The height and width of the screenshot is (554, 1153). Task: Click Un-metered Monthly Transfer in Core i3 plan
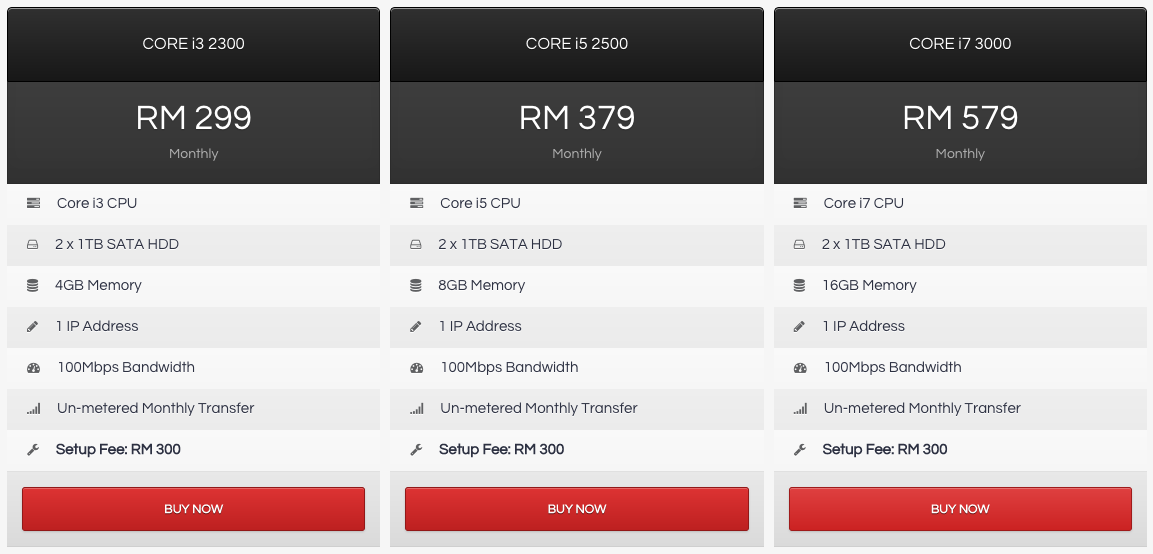155,408
